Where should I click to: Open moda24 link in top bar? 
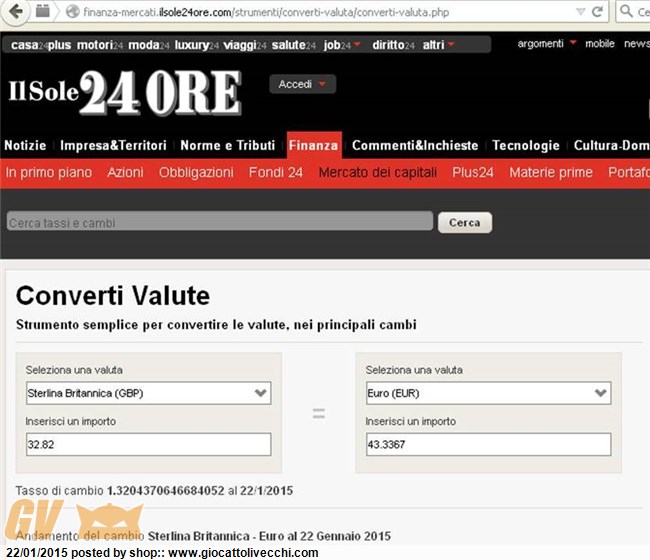point(149,45)
